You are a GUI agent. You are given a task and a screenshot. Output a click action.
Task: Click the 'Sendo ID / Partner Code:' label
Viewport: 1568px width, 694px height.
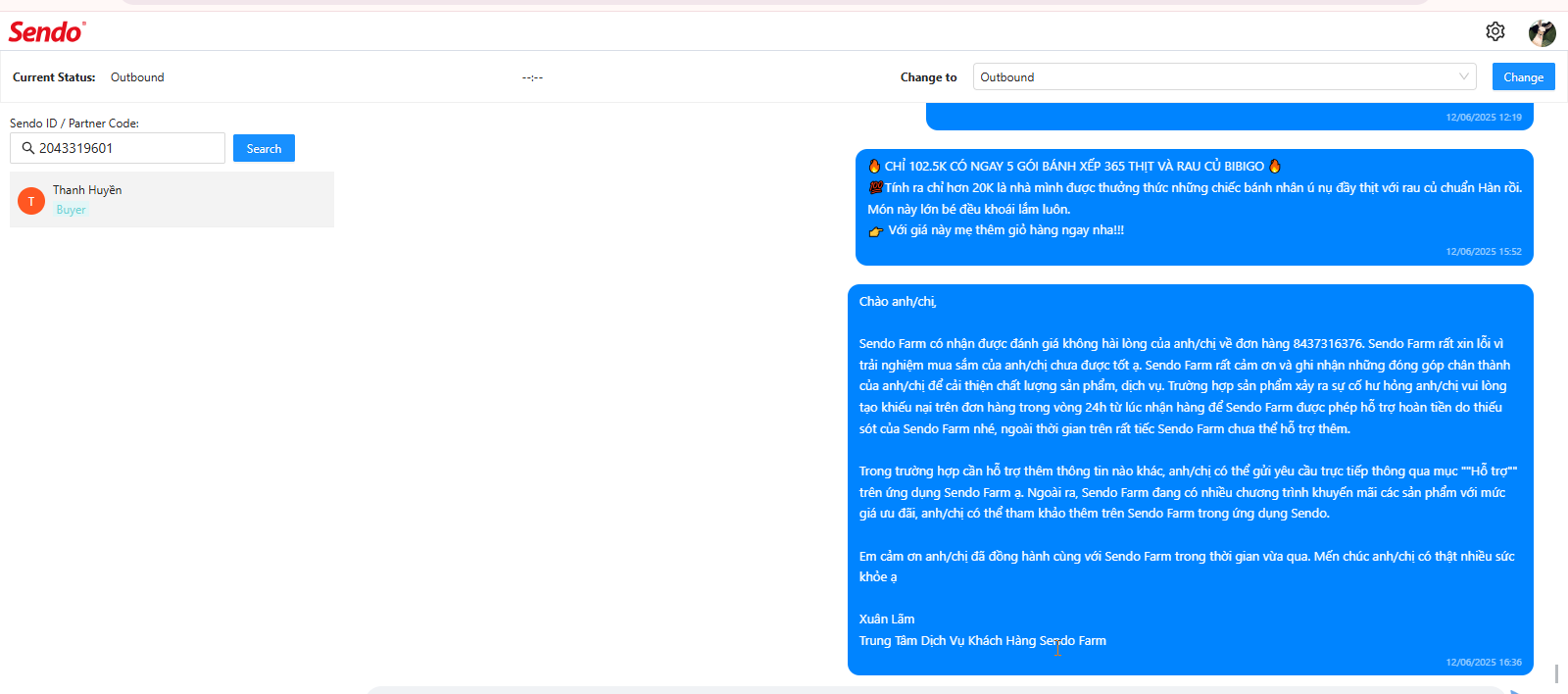point(74,124)
